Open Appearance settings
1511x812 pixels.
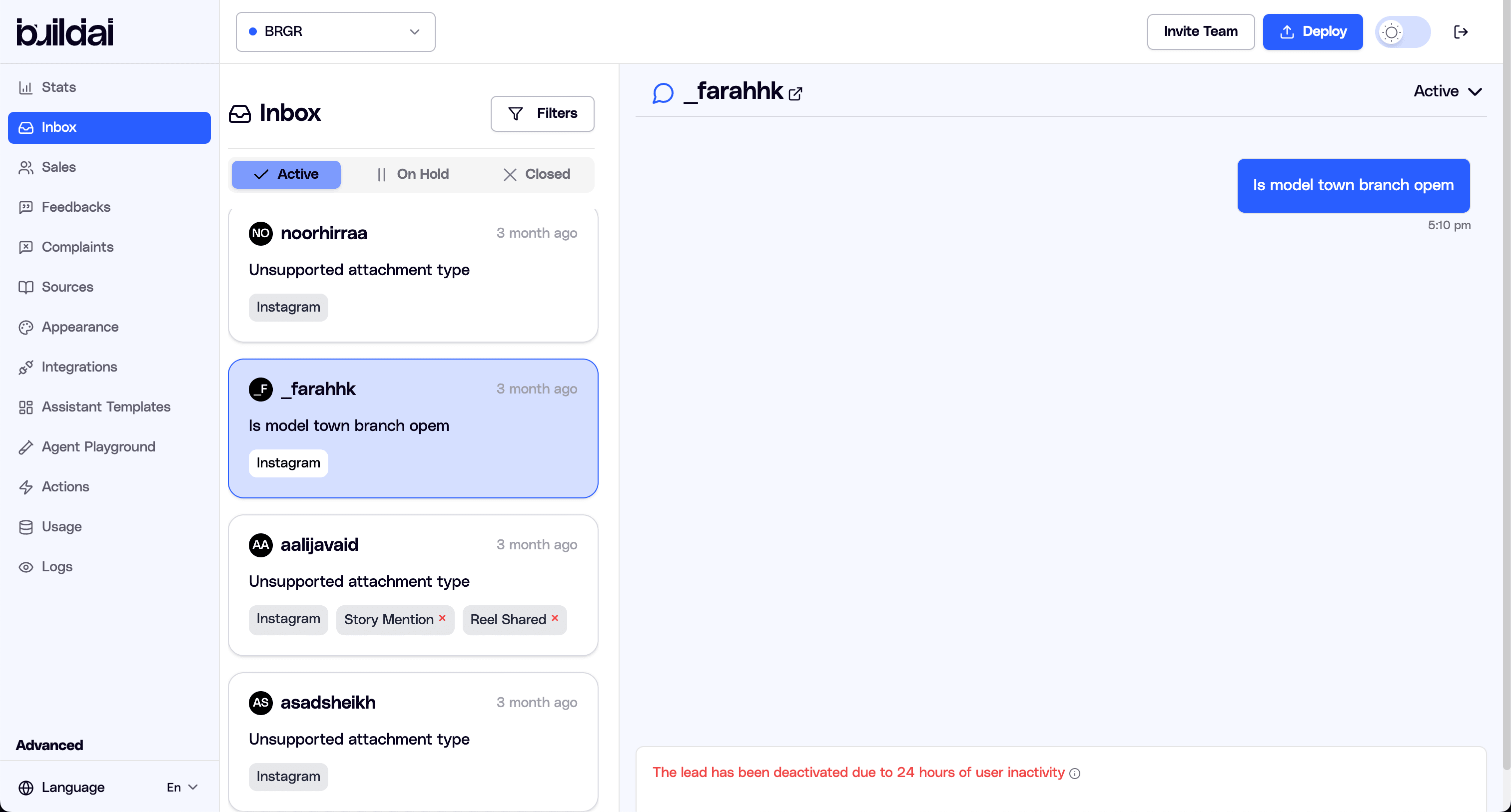click(80, 327)
